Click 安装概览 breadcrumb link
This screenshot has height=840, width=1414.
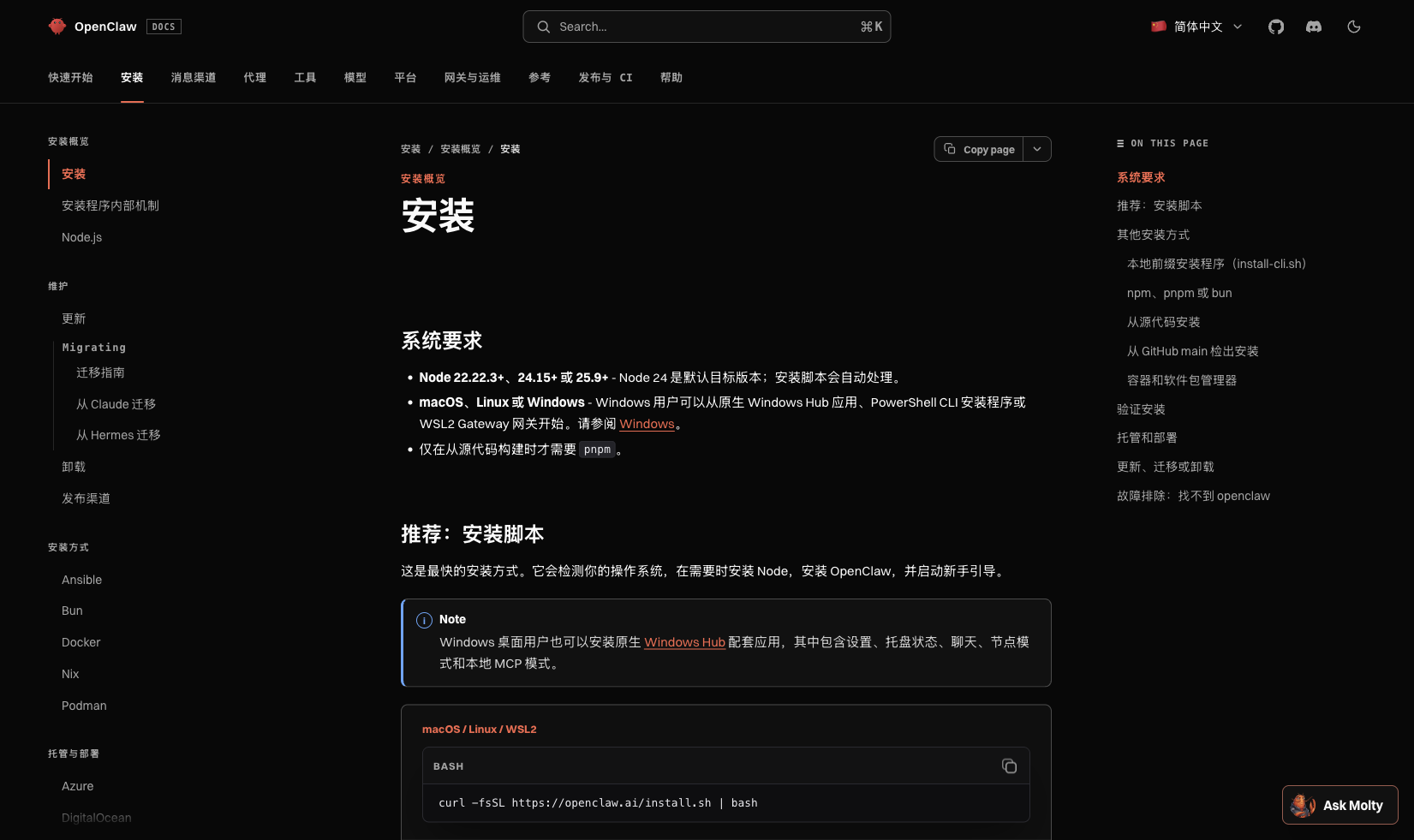tap(460, 149)
